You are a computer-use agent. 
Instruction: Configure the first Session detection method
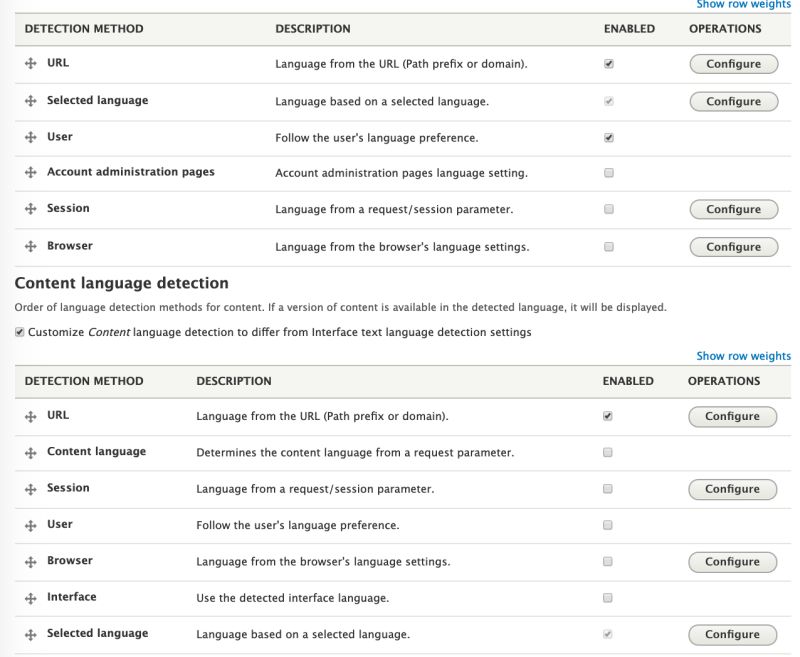(733, 210)
